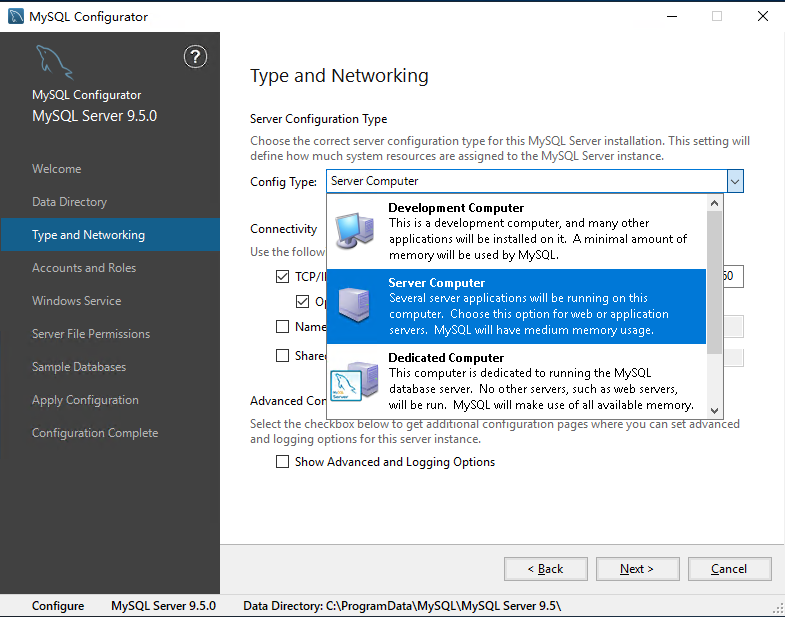Click MySQL Server 9.5.0 in status bar
The height and width of the screenshot is (617, 785).
(x=163, y=606)
